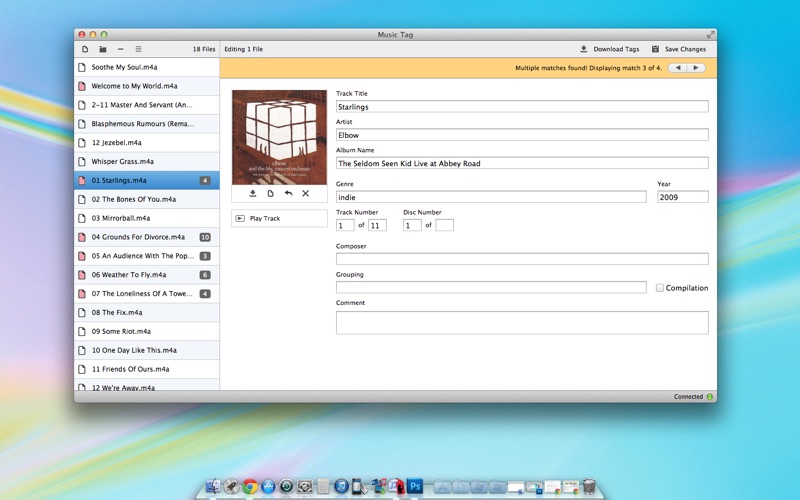Click download artwork icon under album cover
The height and width of the screenshot is (500, 800).
click(253, 193)
